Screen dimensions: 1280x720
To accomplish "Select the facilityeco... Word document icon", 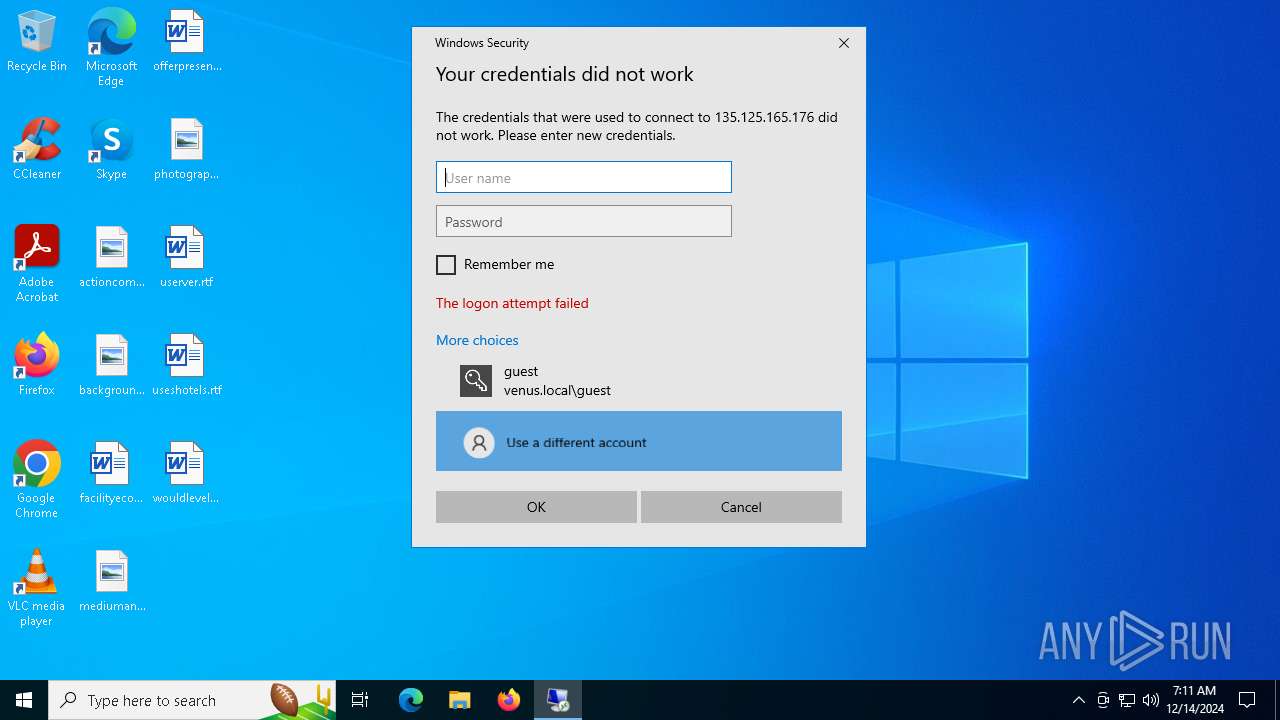I will pyautogui.click(x=111, y=474).
